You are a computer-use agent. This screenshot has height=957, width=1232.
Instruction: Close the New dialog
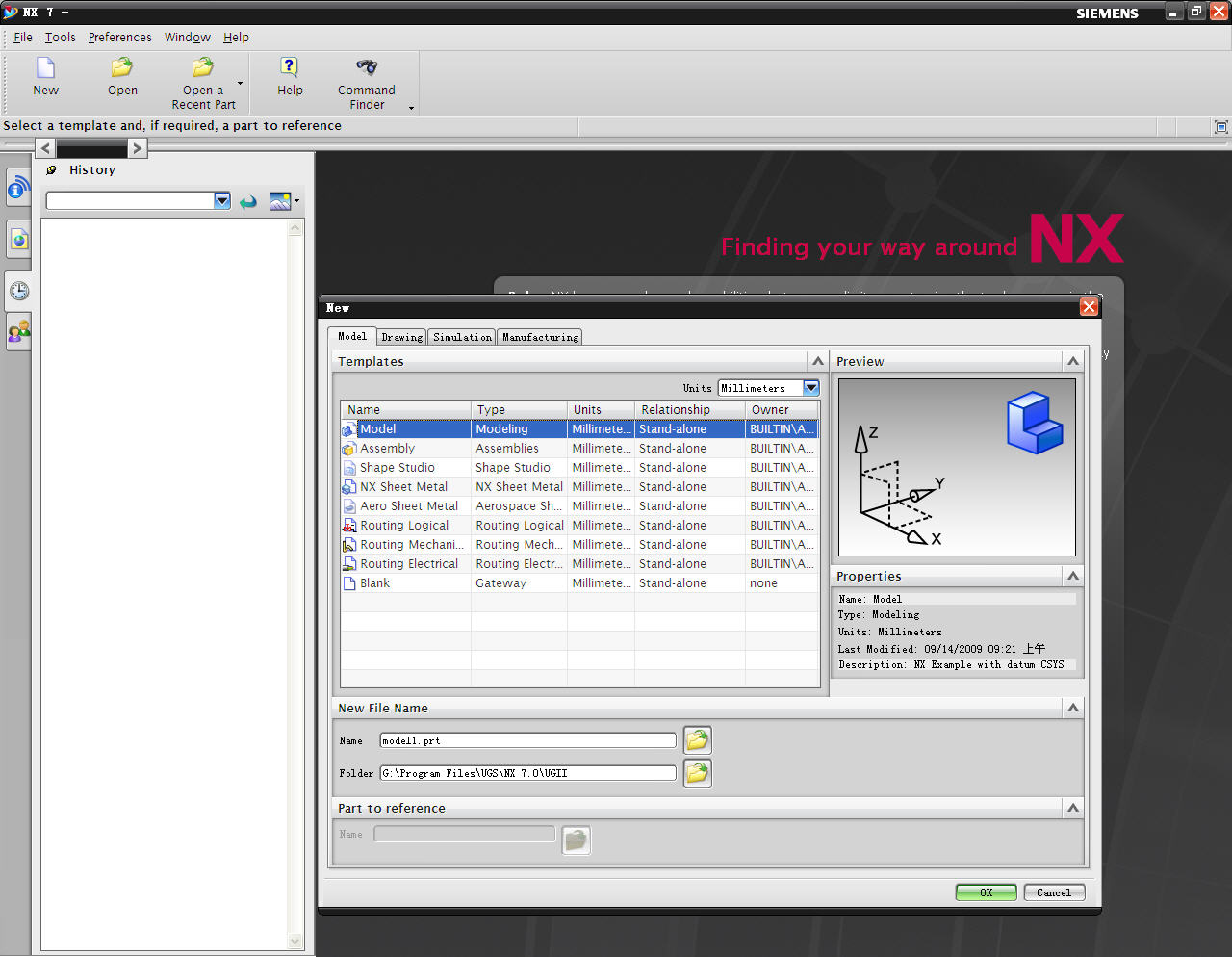(1089, 307)
